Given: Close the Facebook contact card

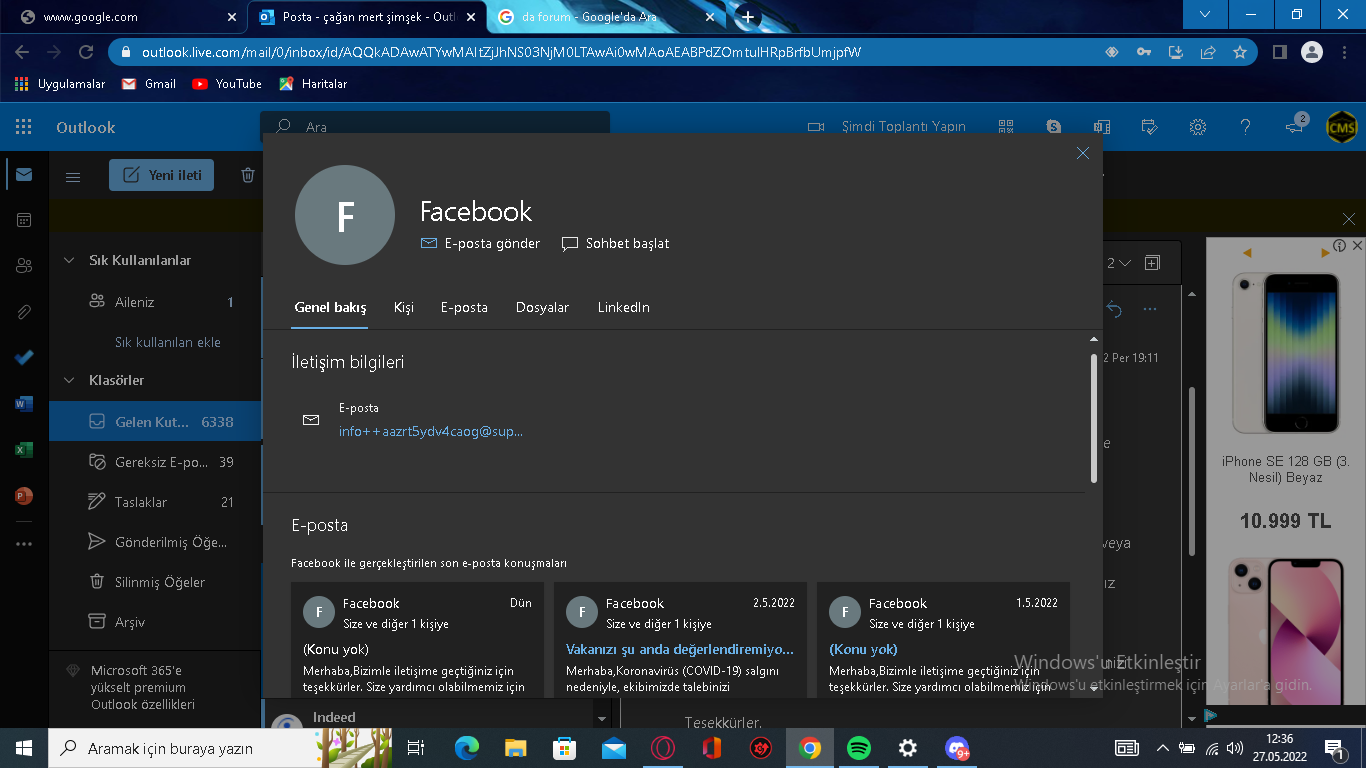Looking at the screenshot, I should click(1082, 153).
